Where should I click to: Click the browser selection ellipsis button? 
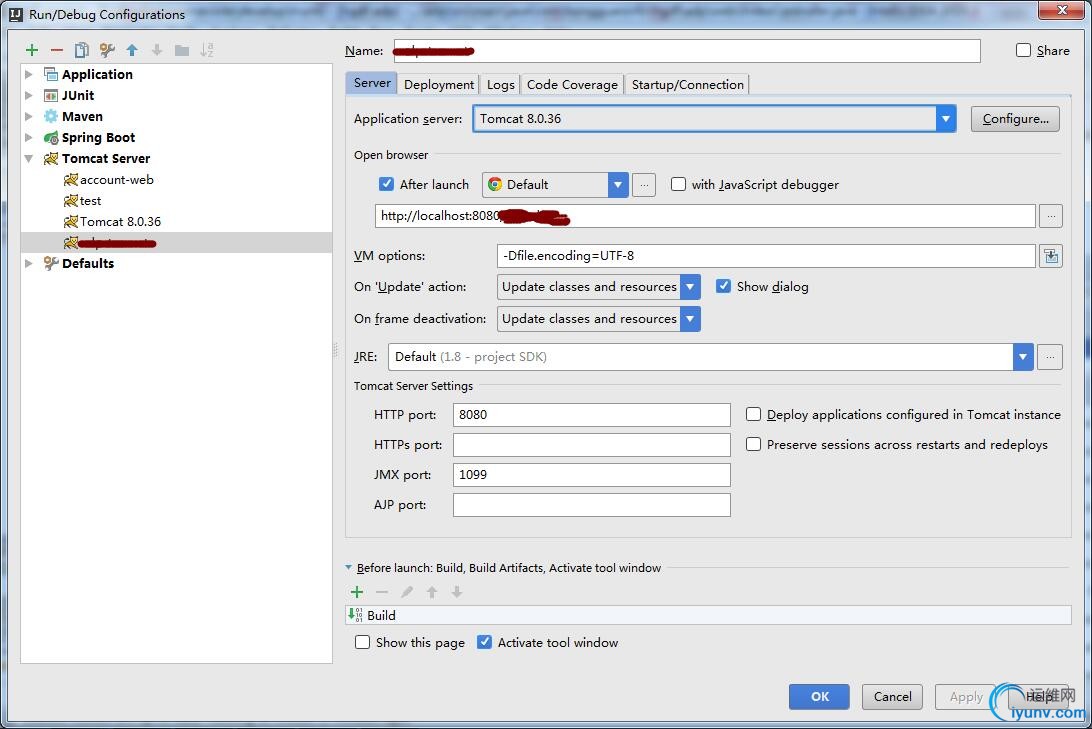[x=644, y=185]
